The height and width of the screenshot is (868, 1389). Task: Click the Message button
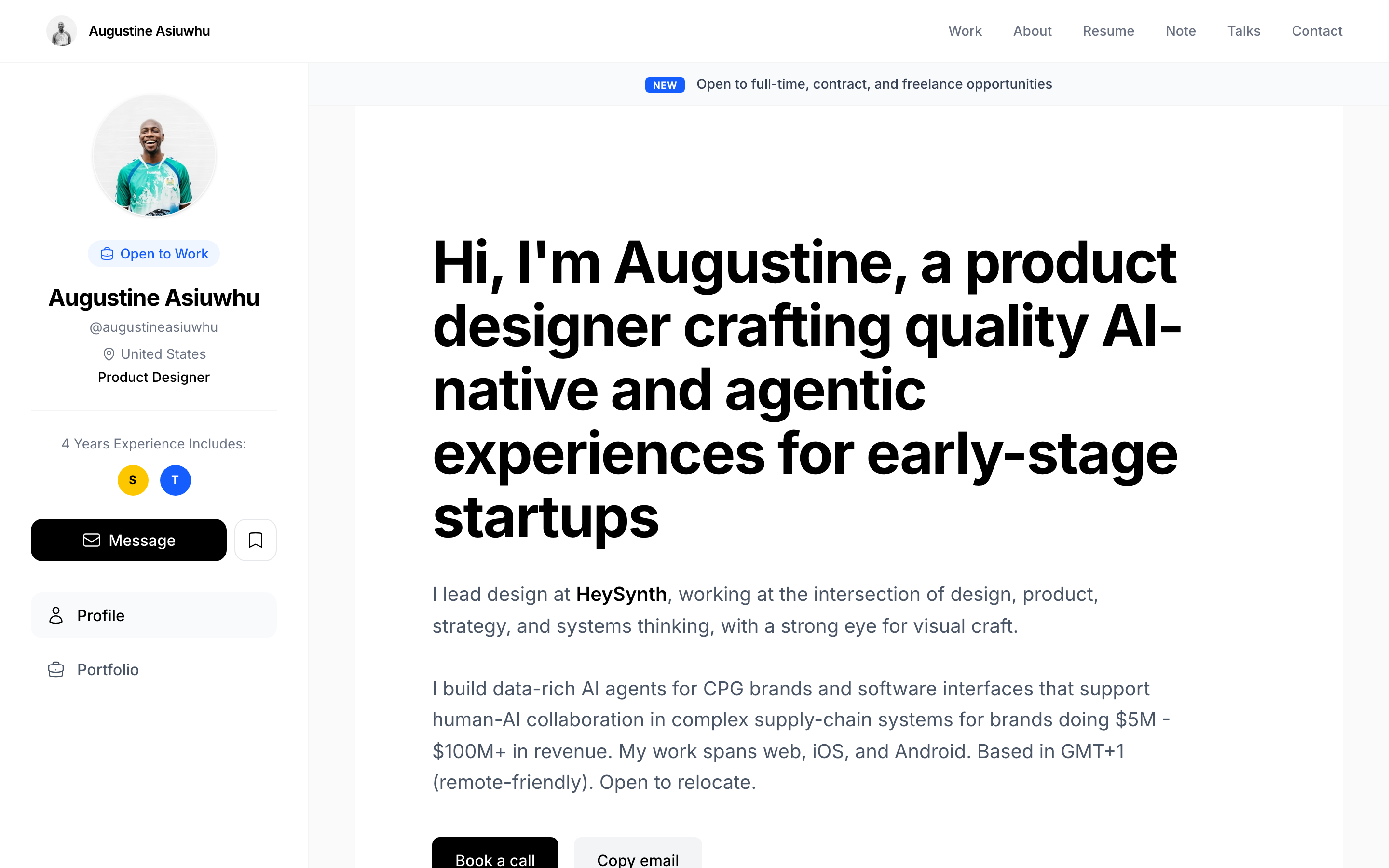click(129, 540)
